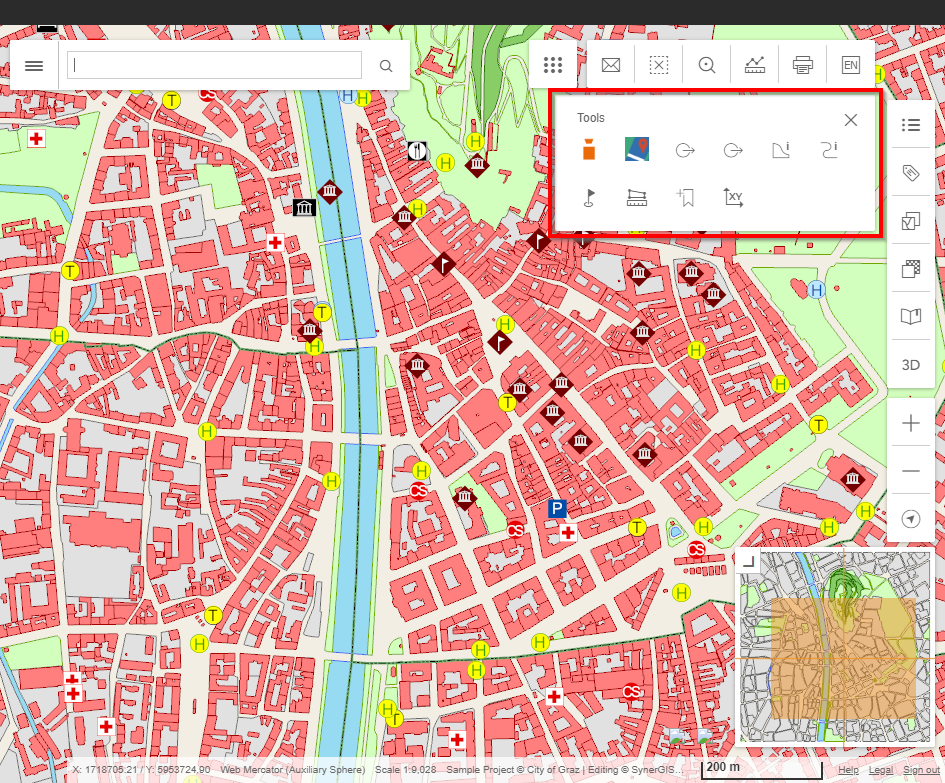This screenshot has width=945, height=783.
Task: Close the Tools panel
Action: coord(851,120)
